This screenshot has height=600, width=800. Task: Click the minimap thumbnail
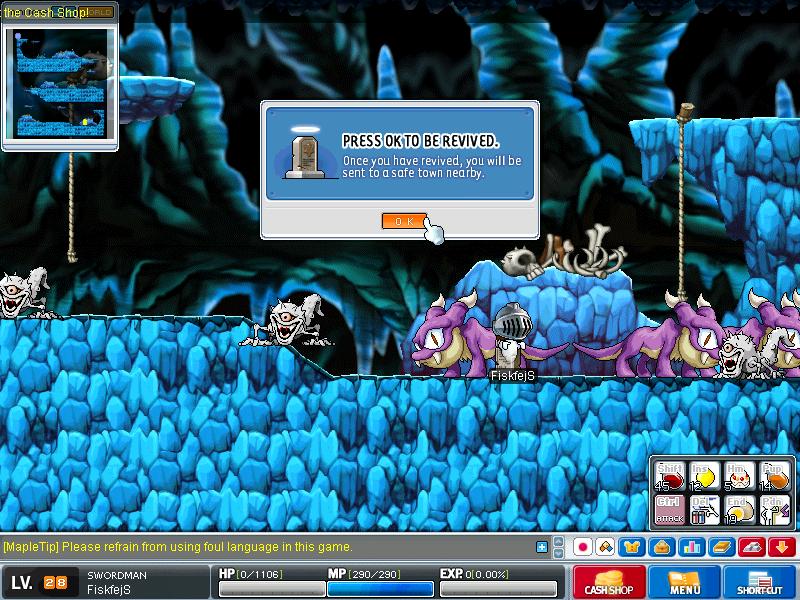pos(60,84)
